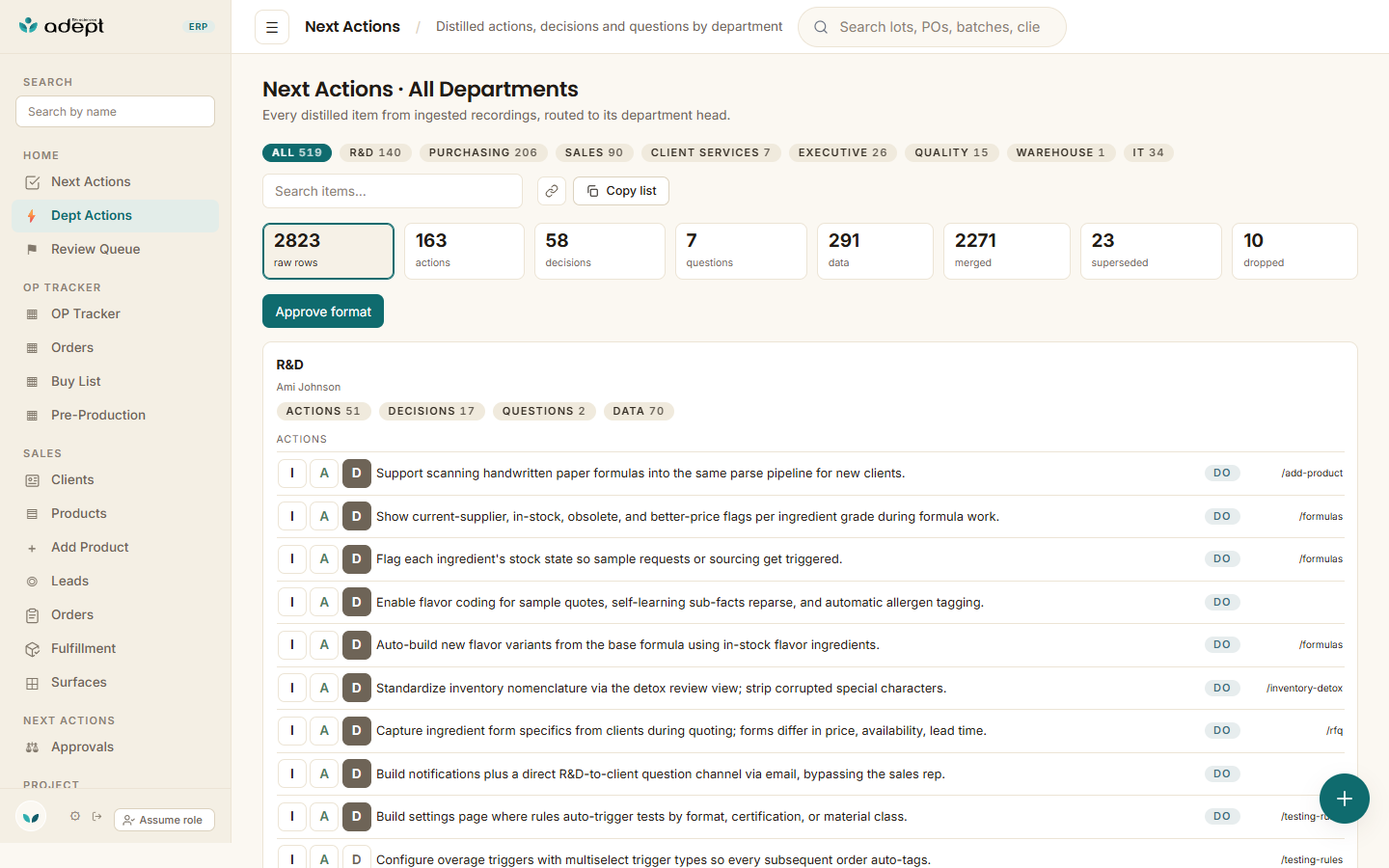Viewport: 1389px width, 868px height.
Task: Toggle I on the Standardize inventory nomenclature row
Action: point(292,689)
